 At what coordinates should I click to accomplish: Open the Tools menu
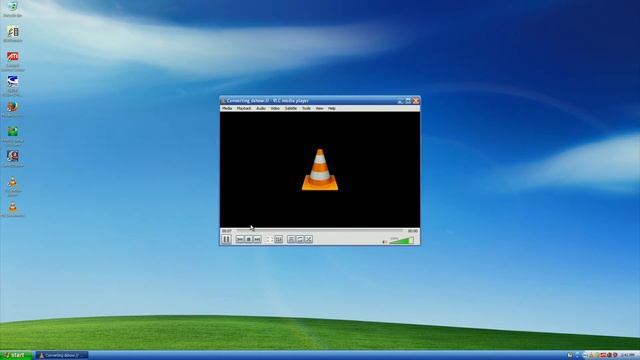[306, 109]
